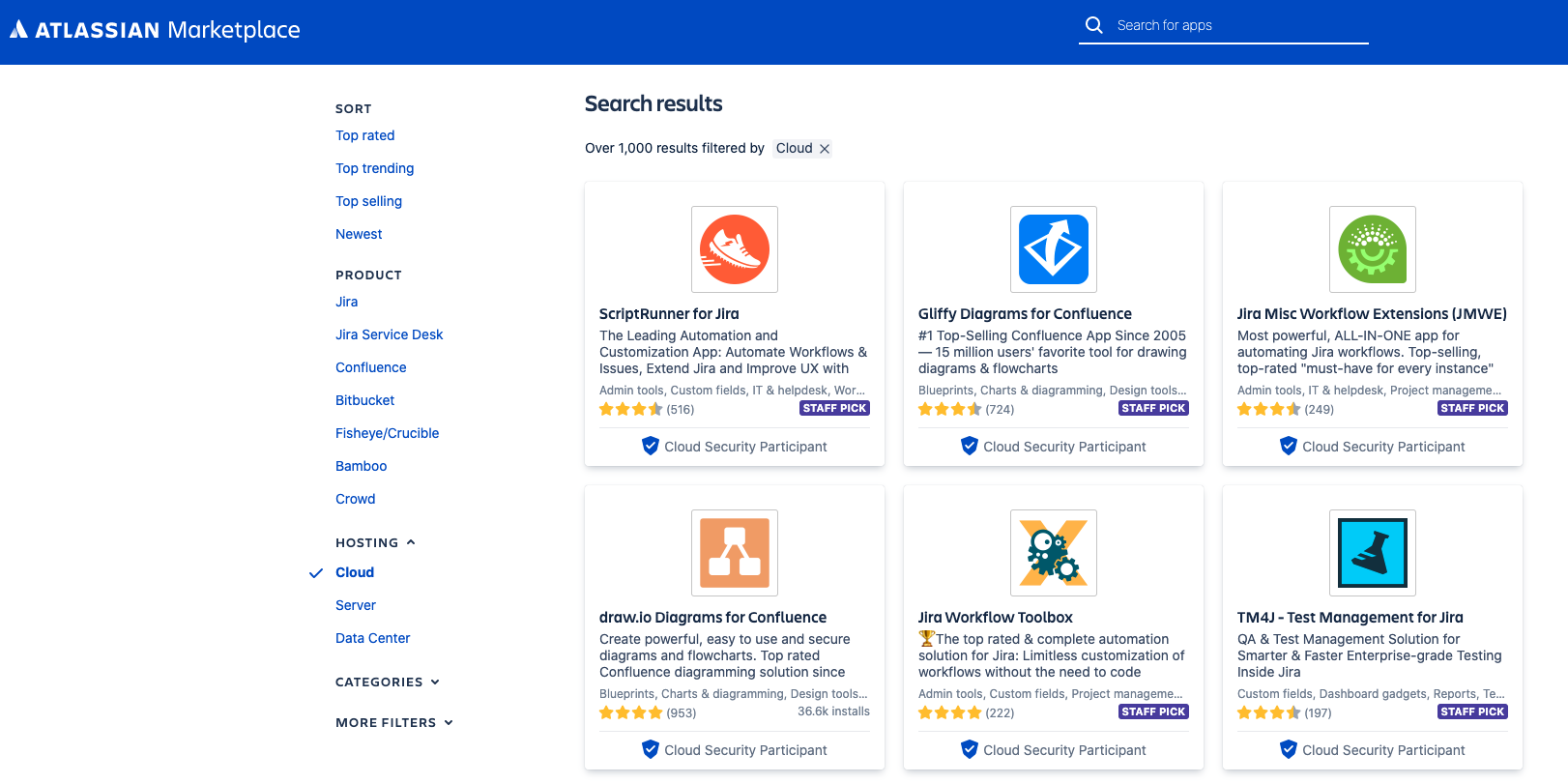The width and height of the screenshot is (1568, 784).
Task: Open ScriptRunner for Jira title link
Action: coord(669,314)
